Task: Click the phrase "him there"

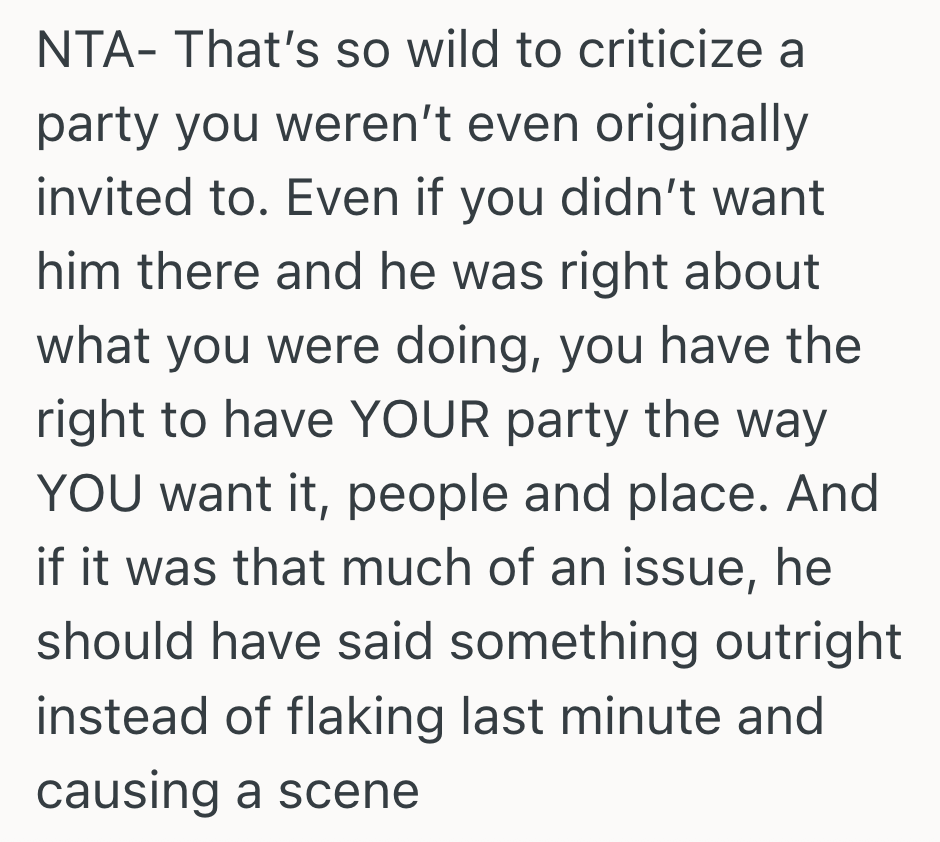Action: 149,273
